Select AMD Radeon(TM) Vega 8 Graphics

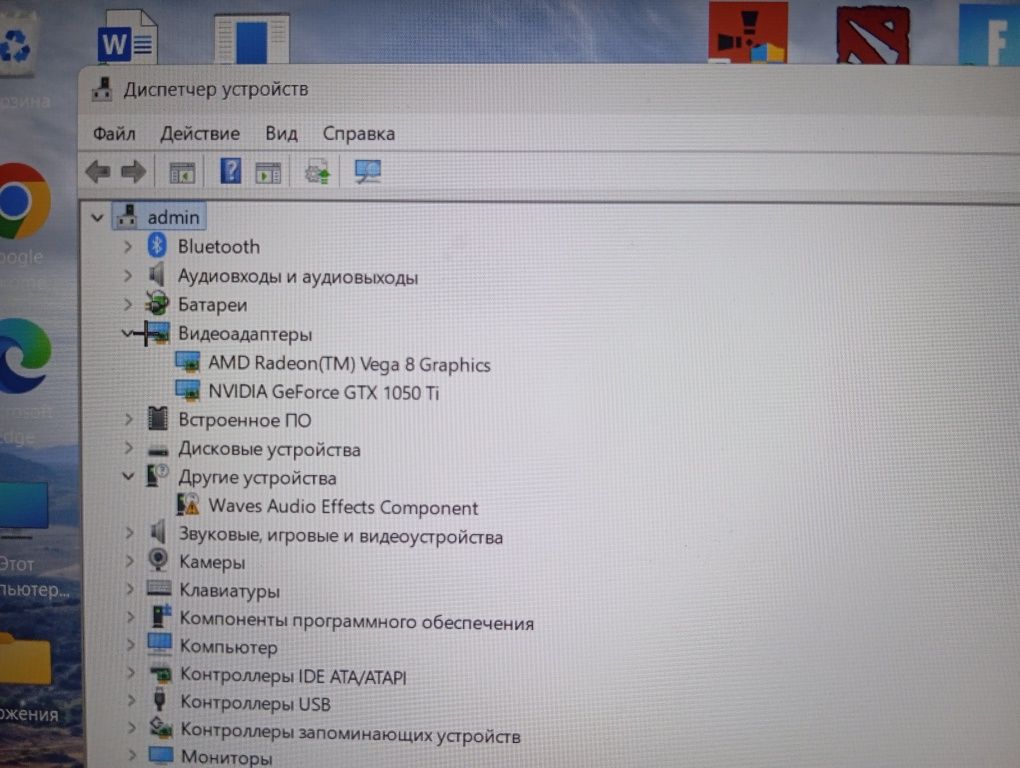(349, 364)
